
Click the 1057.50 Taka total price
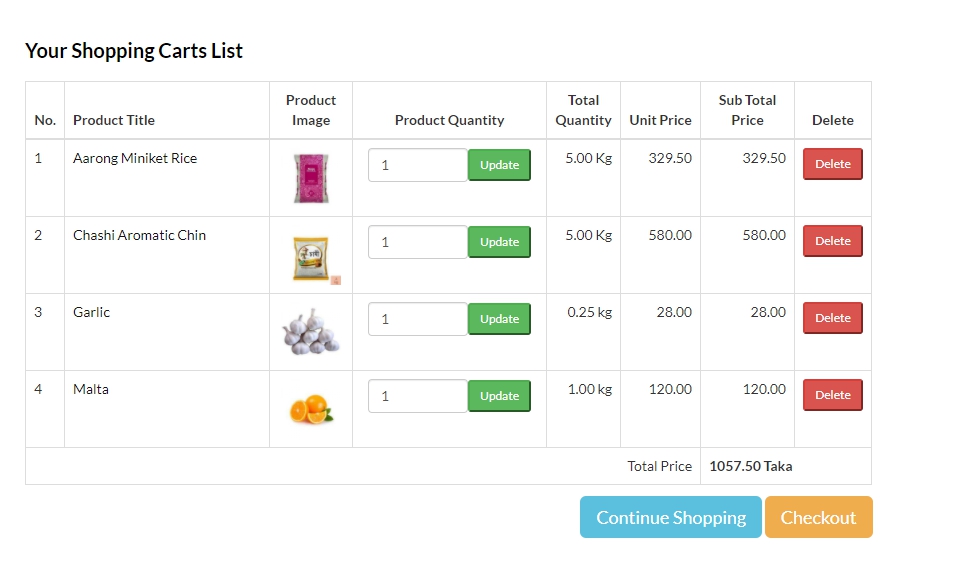click(x=750, y=466)
